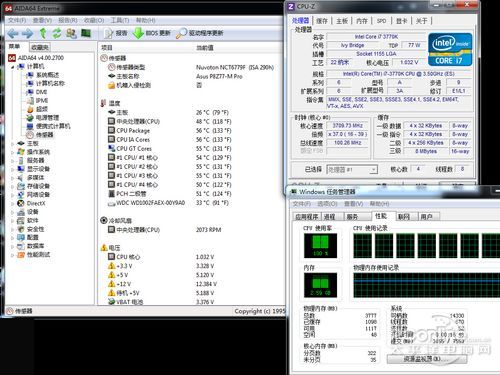
Task: Click the CPU 使用率 gauge in Task Manager
Action: (320, 246)
